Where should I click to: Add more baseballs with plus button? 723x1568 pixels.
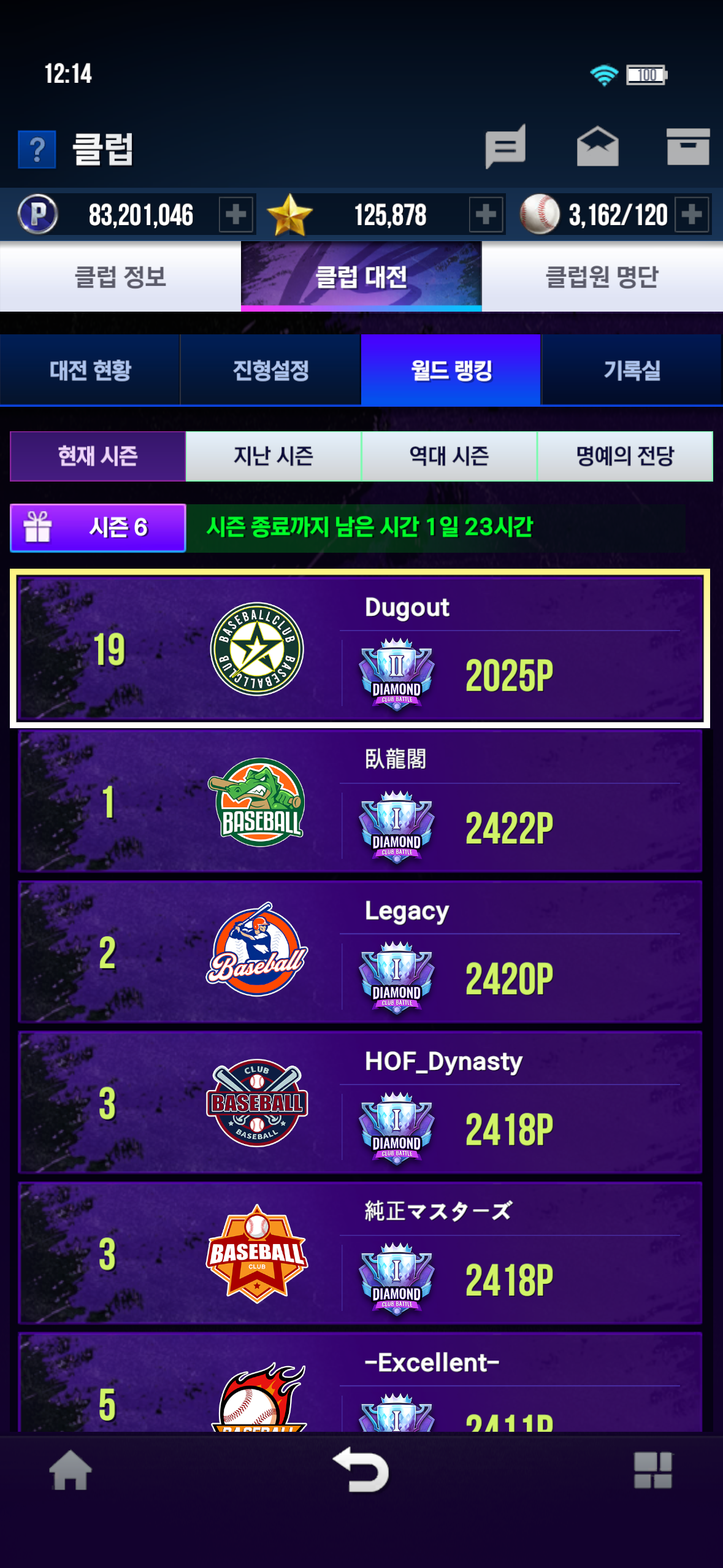692,215
